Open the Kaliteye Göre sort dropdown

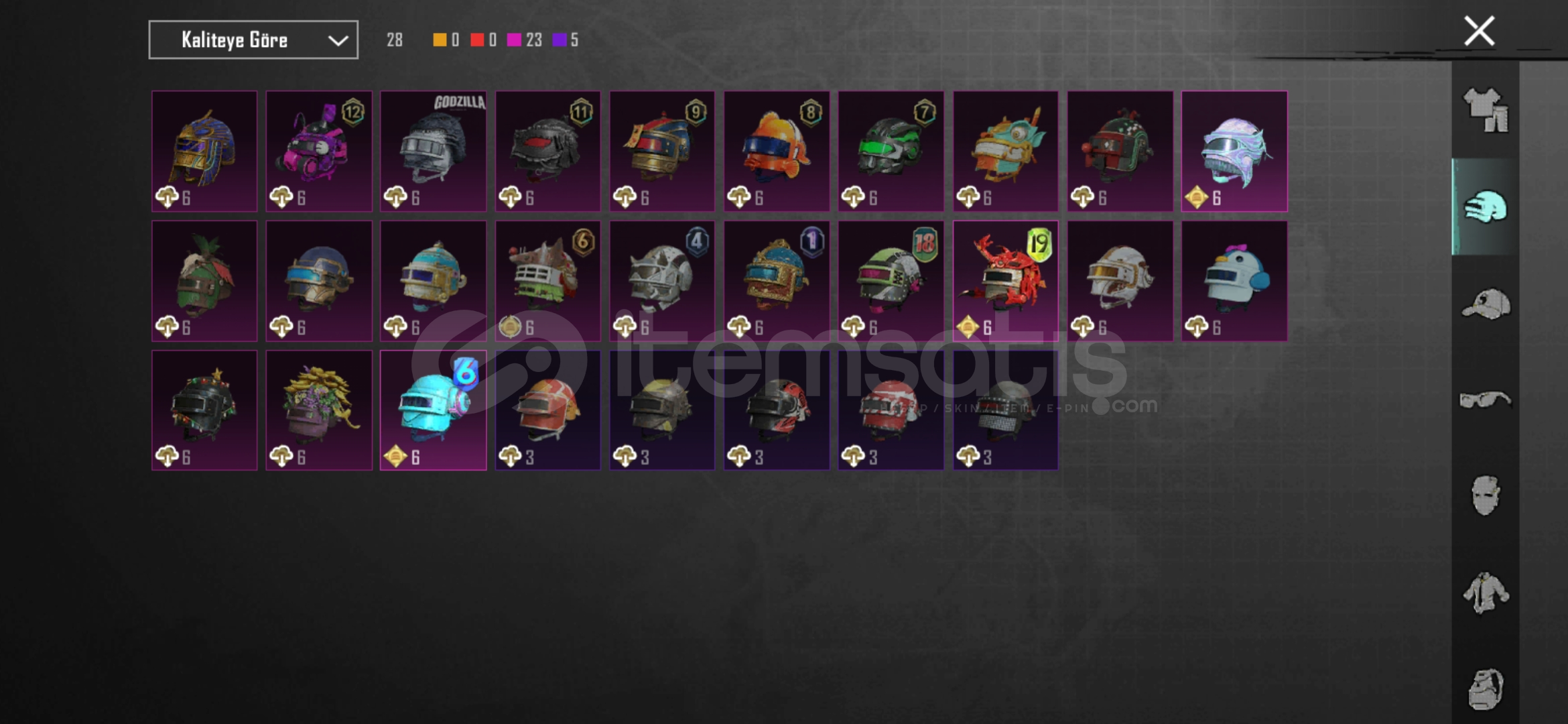point(253,40)
